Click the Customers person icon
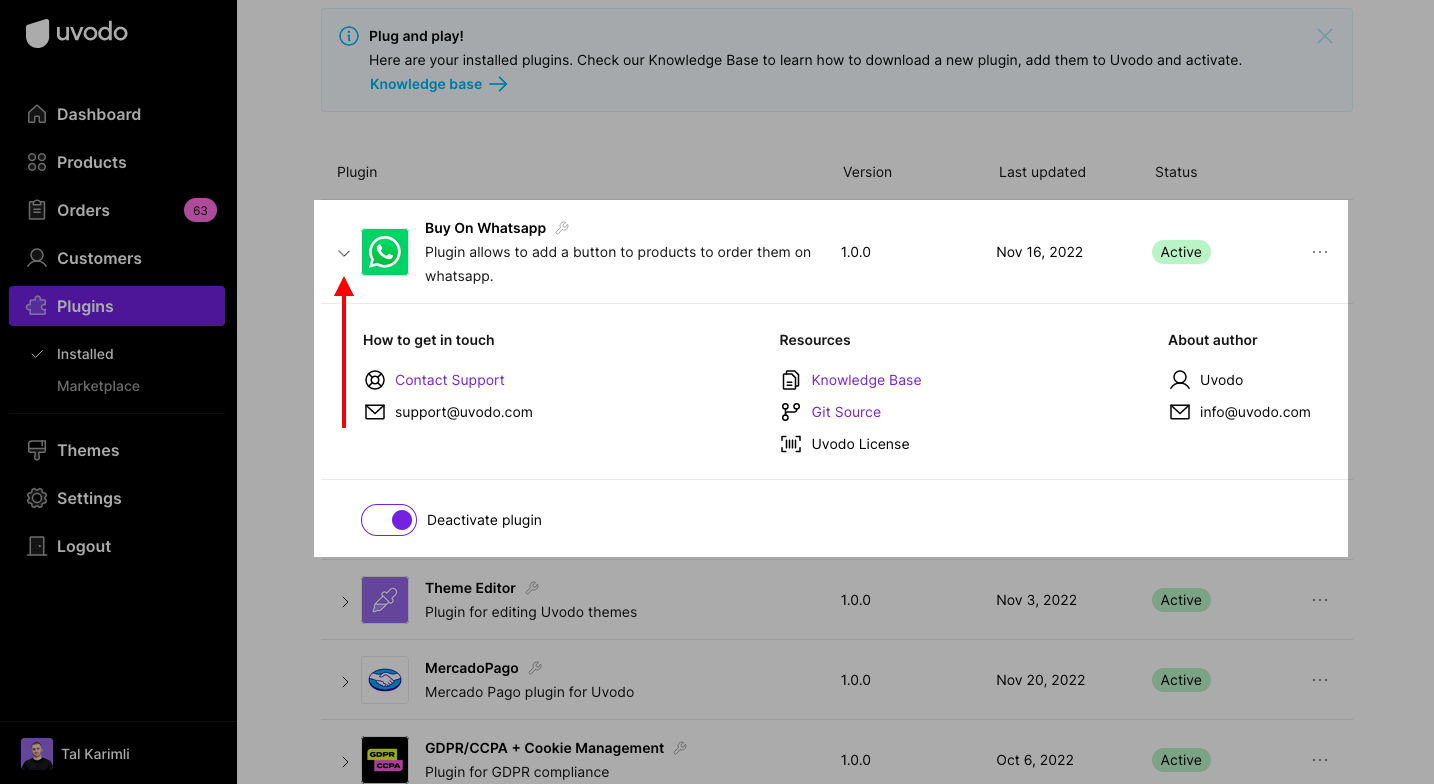 pos(37,258)
